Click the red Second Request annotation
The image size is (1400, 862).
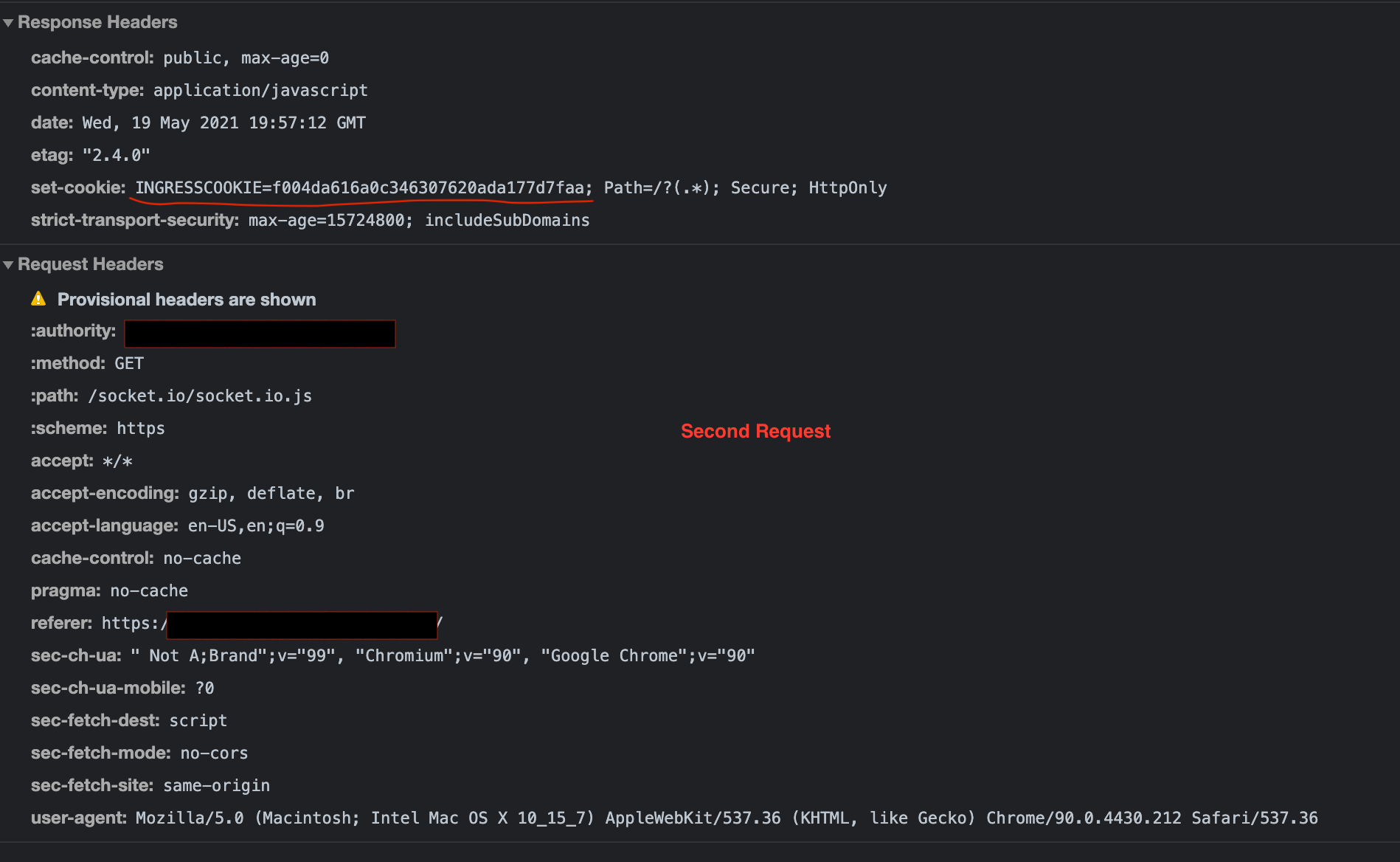(x=756, y=431)
